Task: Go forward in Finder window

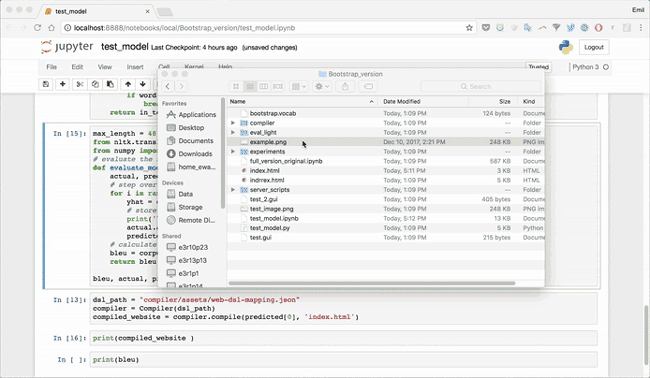Action: (181, 86)
